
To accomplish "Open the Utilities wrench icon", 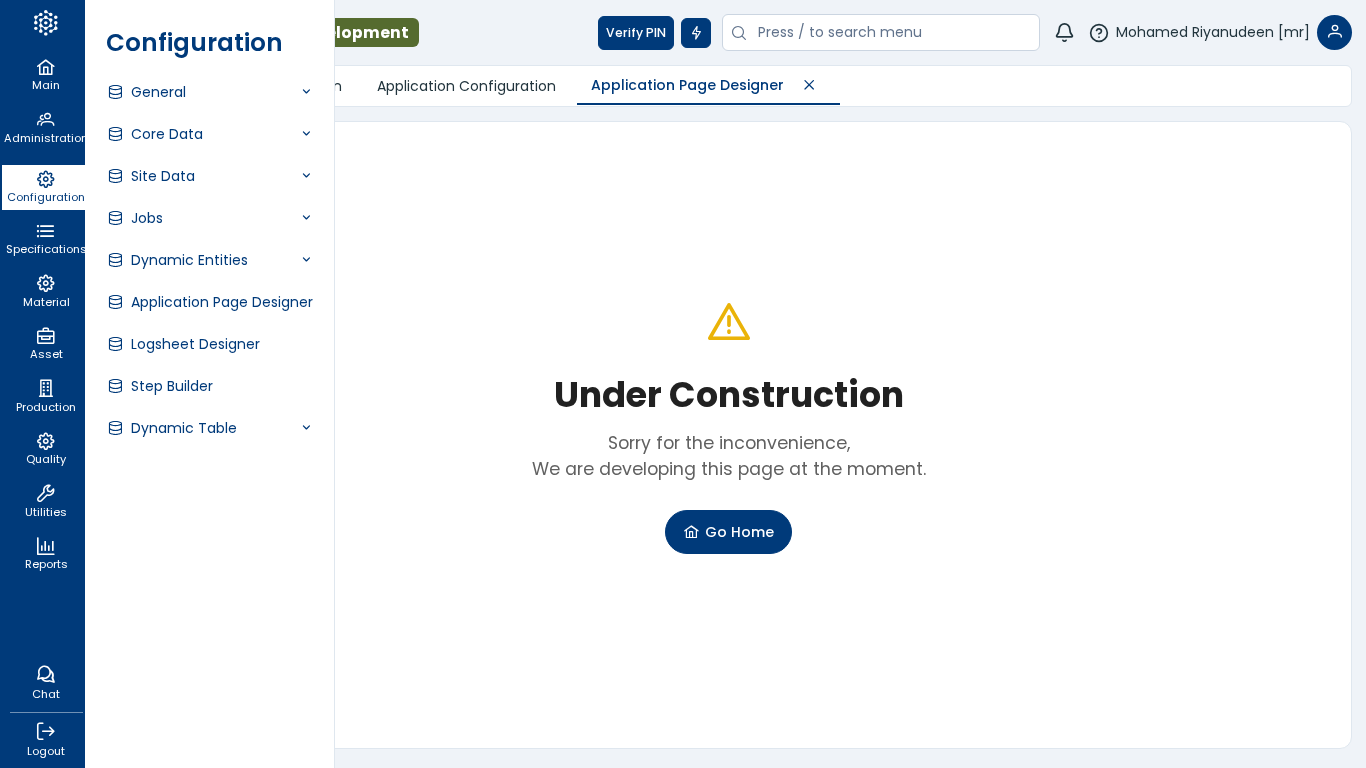I will (x=45, y=500).
